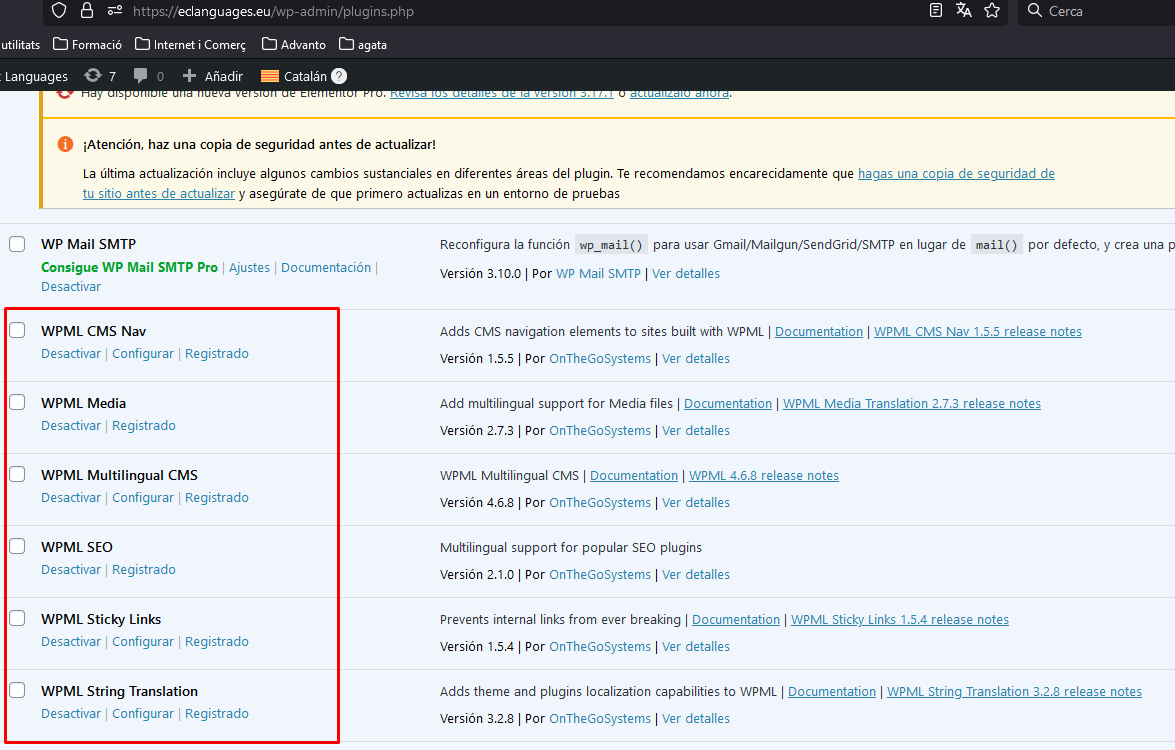The image size is (1175, 750).
Task: Click the URL address bar field
Action: (x=525, y=11)
